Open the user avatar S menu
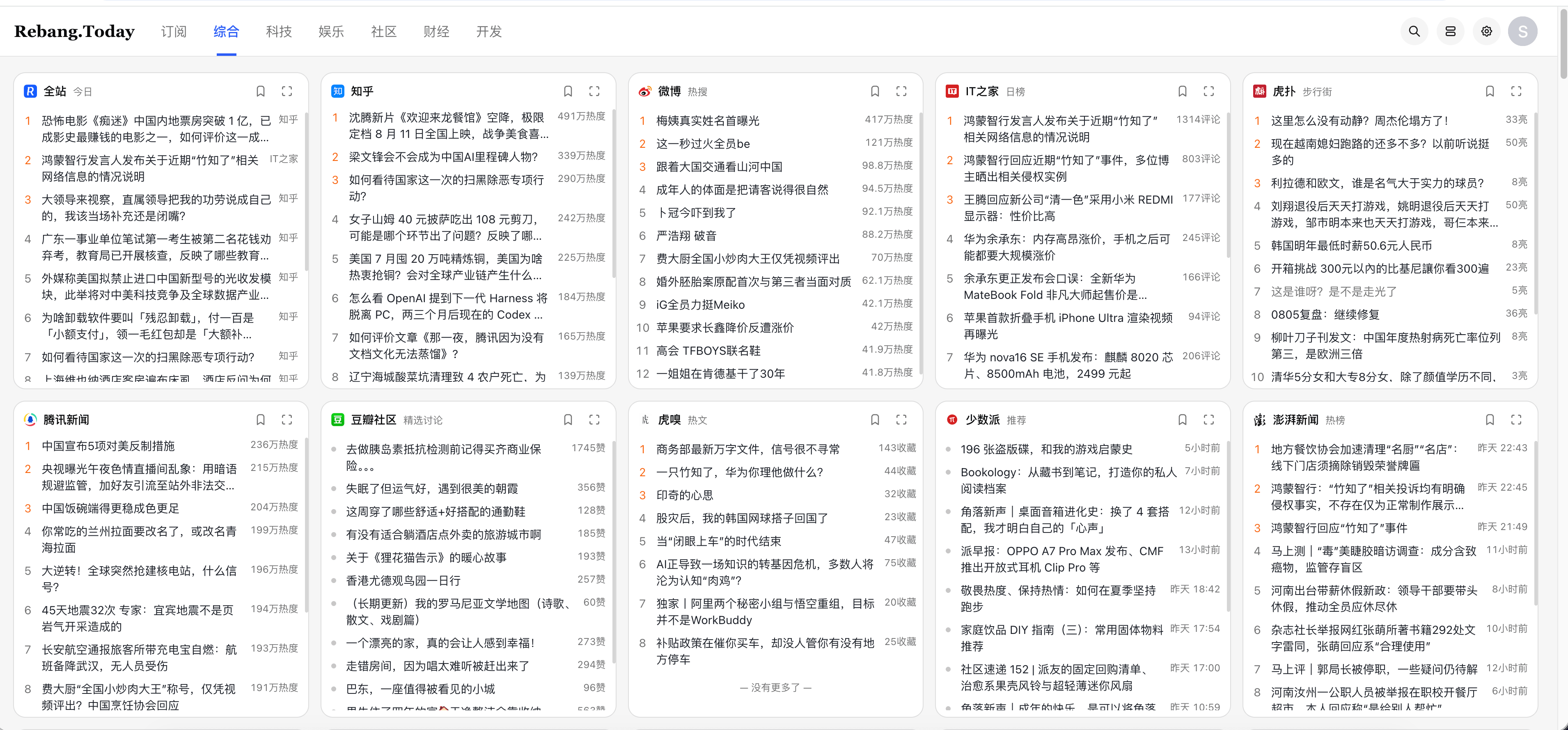Image resolution: width=1568 pixels, height=730 pixels. coord(1522,31)
